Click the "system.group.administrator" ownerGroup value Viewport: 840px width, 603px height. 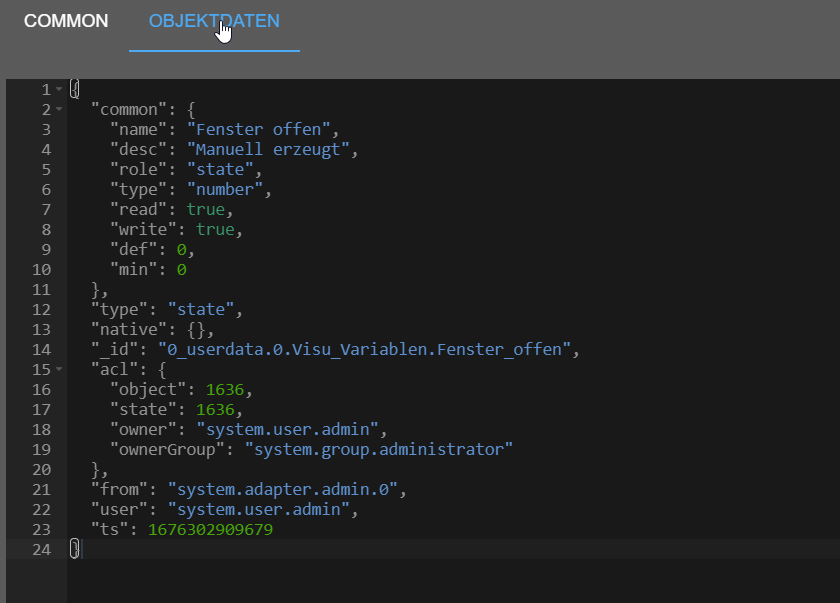pos(378,449)
